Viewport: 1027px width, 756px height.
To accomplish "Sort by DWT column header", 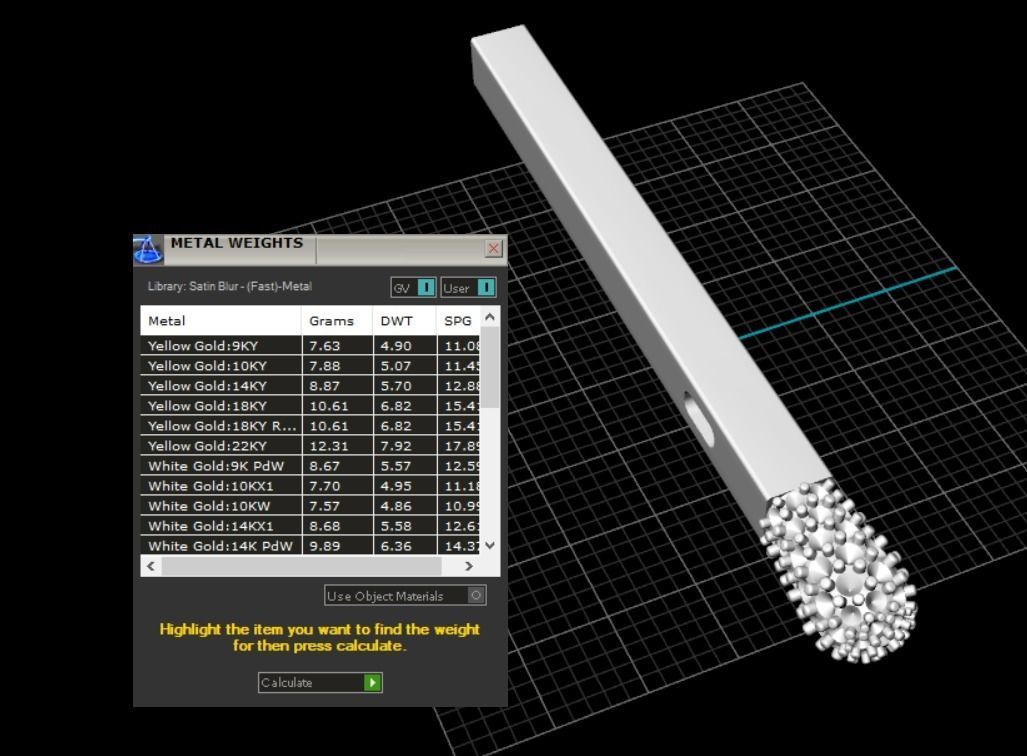I will [404, 321].
